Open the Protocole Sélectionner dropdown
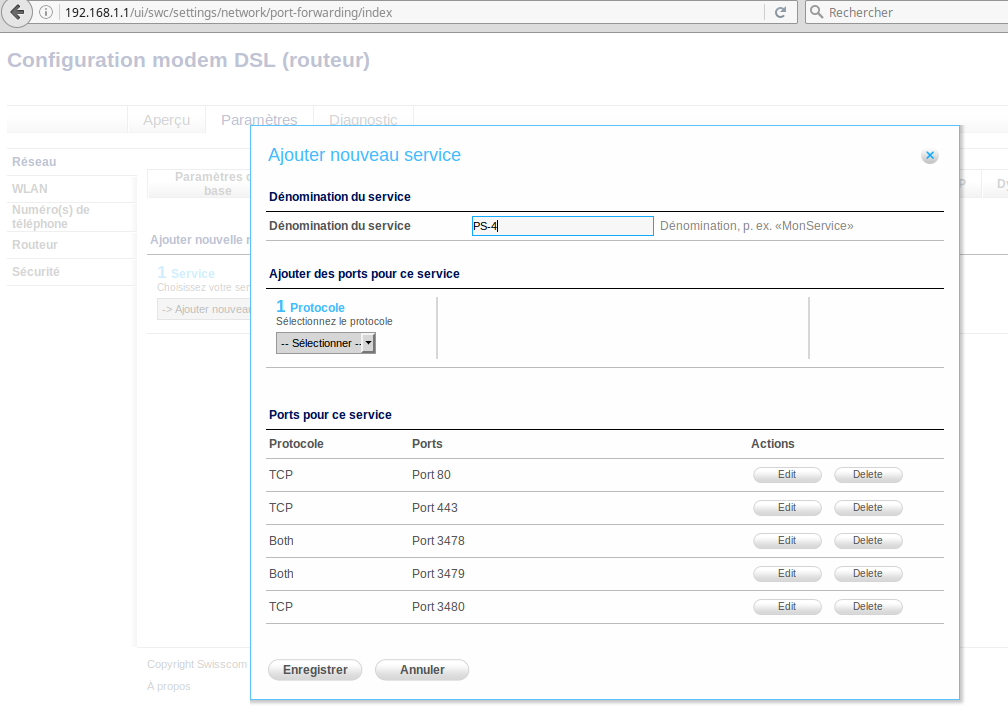 [x=326, y=343]
